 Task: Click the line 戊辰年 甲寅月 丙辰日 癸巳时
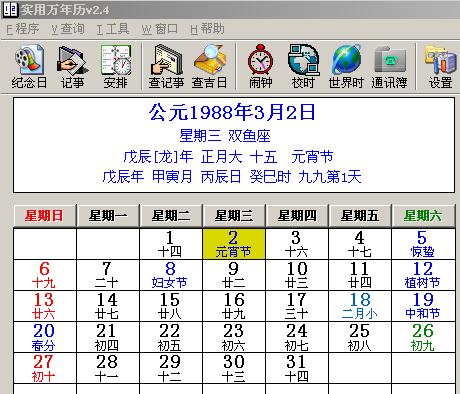coord(197,177)
